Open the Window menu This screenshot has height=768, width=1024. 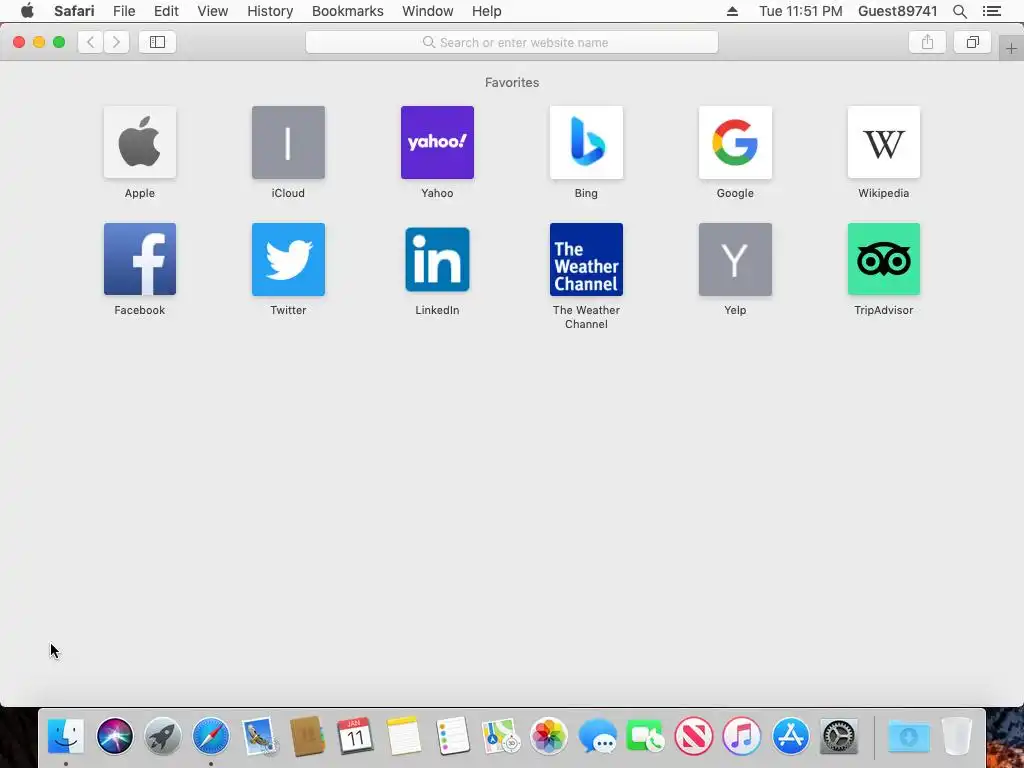click(428, 11)
